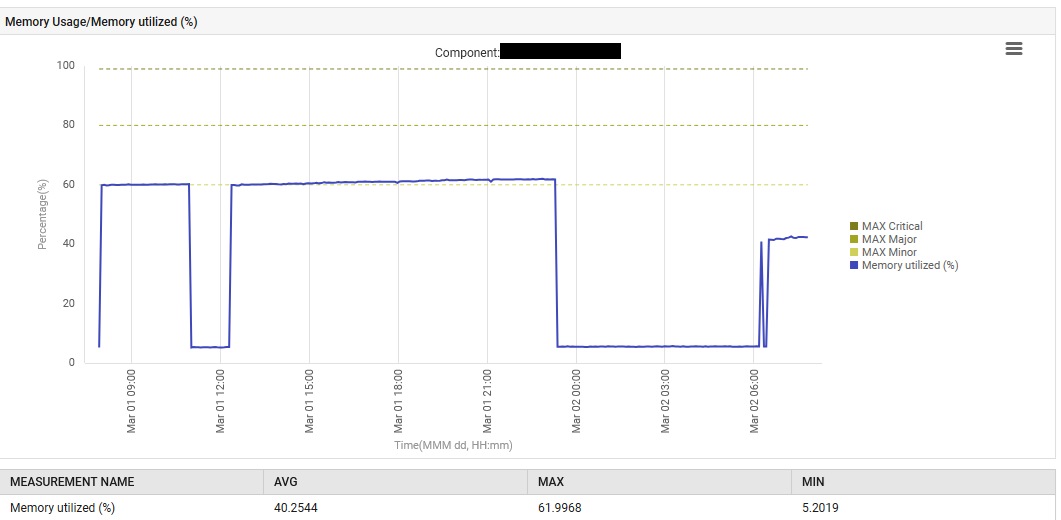The image size is (1061, 520).
Task: Click the panel title Memory Usage/Memory utilized (%)
Action: pos(101,22)
